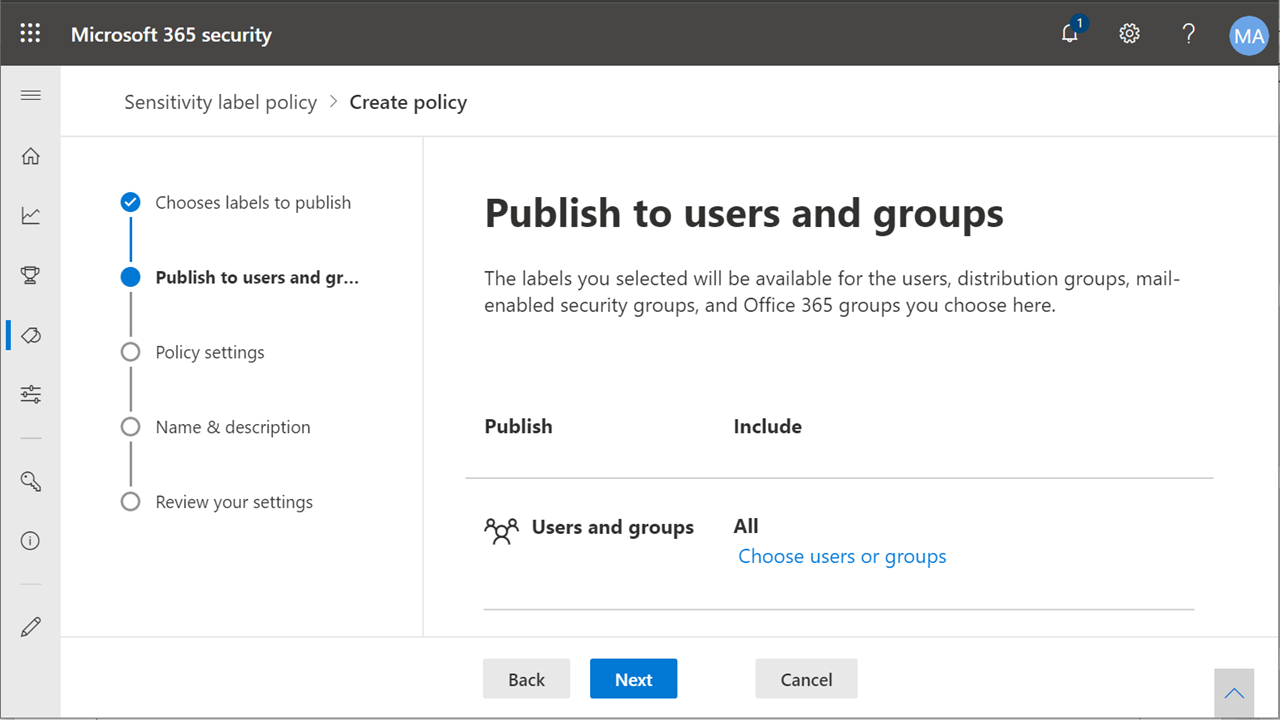Click the scroll-to-top arrow button
This screenshot has height=720, width=1280.
[1234, 693]
